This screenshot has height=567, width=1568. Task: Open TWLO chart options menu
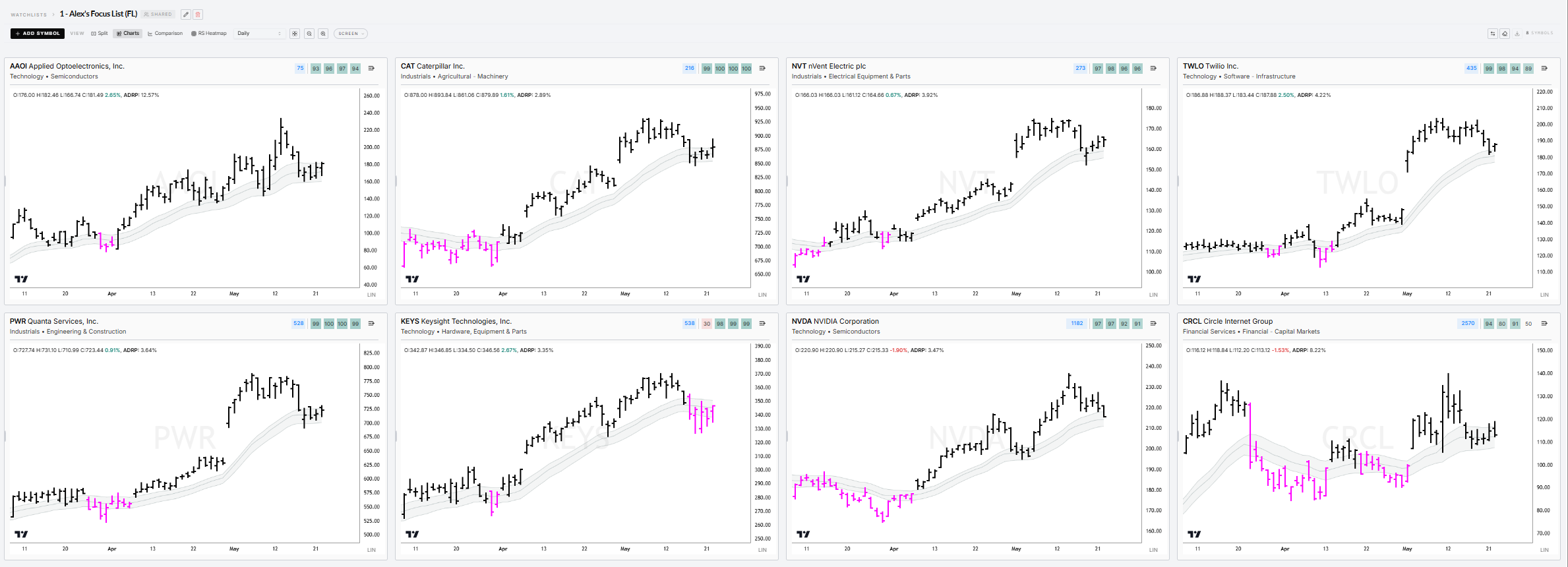(x=1544, y=69)
